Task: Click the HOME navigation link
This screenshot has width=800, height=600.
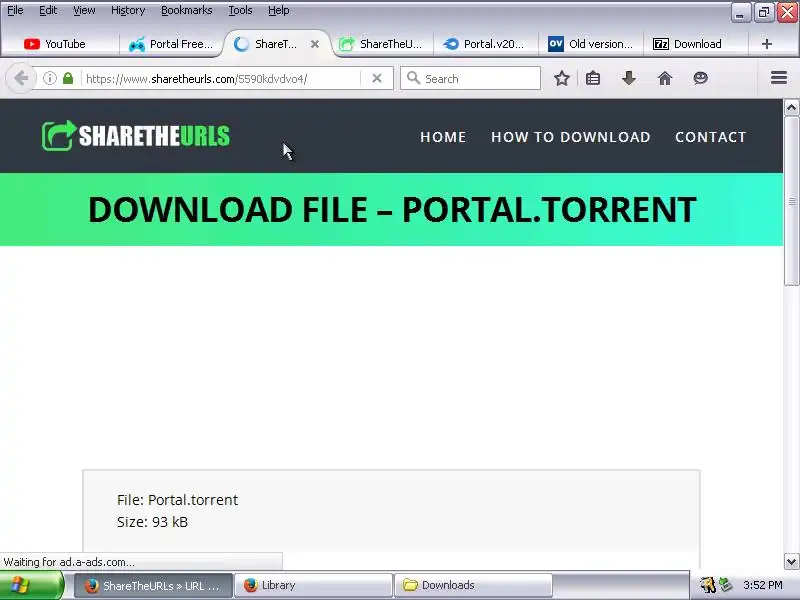Action: point(443,137)
